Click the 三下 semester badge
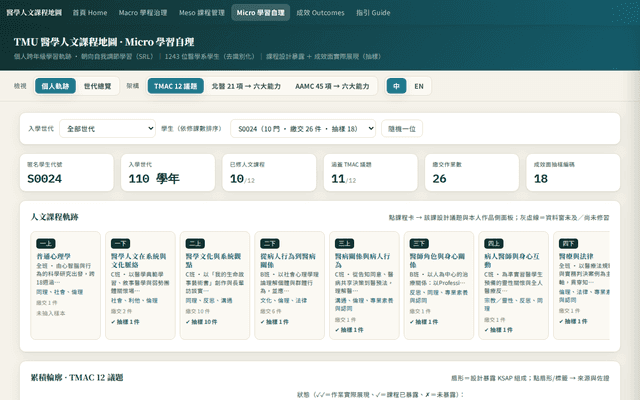The image size is (640, 400). [x=419, y=244]
